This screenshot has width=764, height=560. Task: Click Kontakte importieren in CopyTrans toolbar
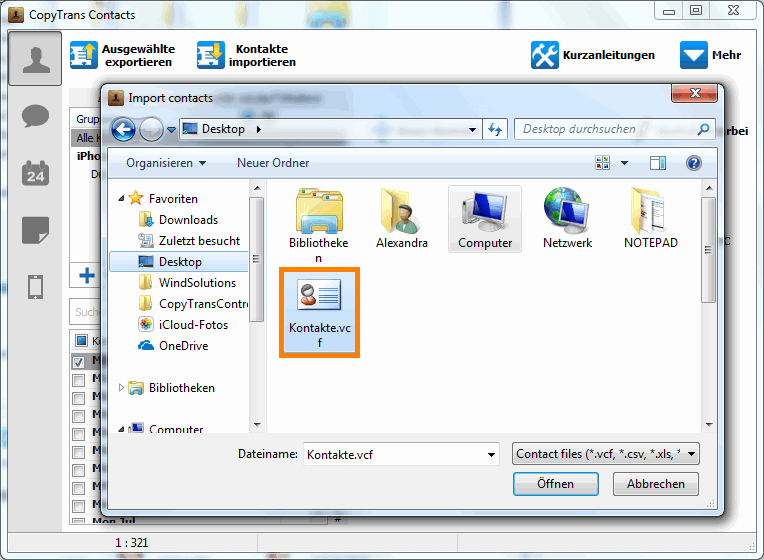247,56
